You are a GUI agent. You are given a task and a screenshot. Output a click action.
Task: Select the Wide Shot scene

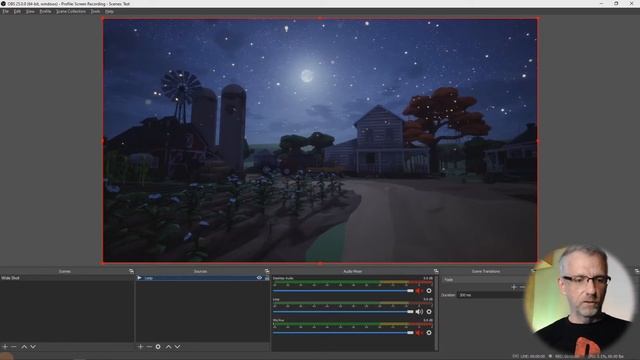(67, 278)
